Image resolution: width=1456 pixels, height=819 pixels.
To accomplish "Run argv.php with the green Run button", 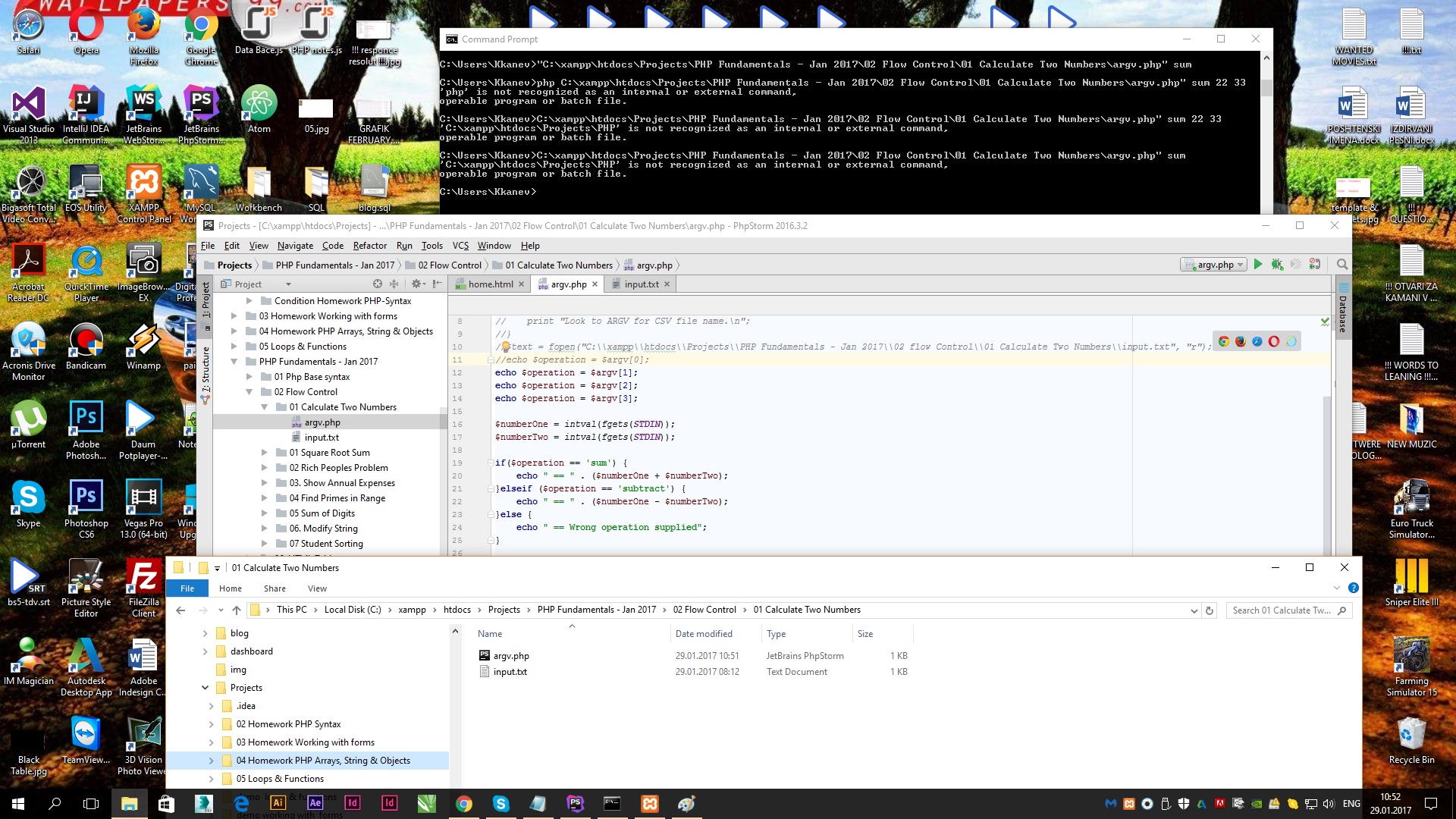I will pyautogui.click(x=1258, y=265).
